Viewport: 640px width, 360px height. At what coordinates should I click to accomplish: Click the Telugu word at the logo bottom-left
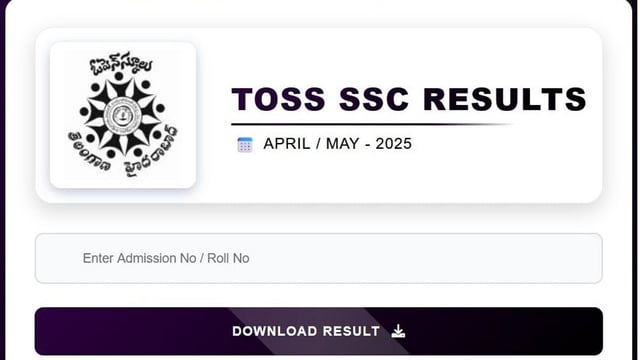(x=89, y=151)
